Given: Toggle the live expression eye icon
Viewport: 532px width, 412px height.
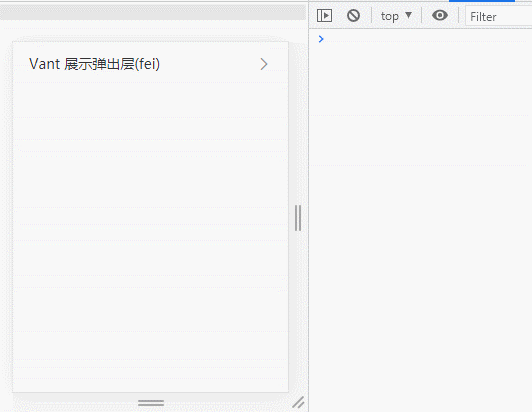Looking at the screenshot, I should [x=440, y=15].
